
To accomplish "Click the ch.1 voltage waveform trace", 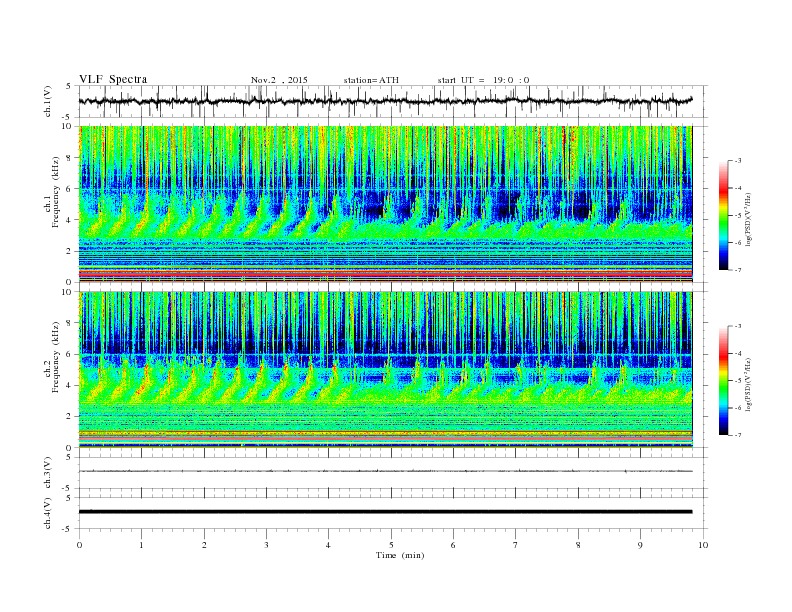I will click(x=385, y=101).
